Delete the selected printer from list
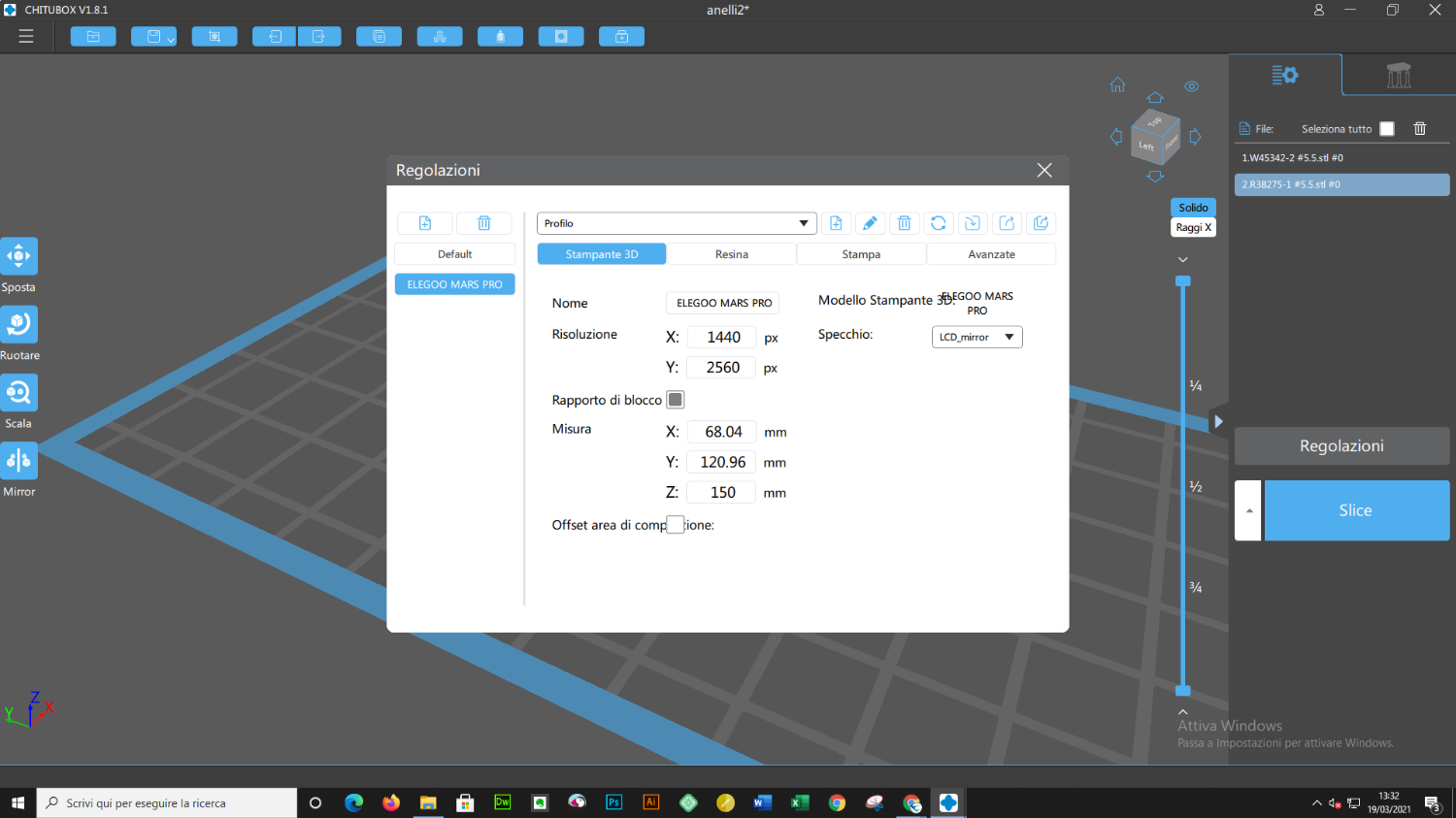The image size is (1456, 818). coord(484,223)
